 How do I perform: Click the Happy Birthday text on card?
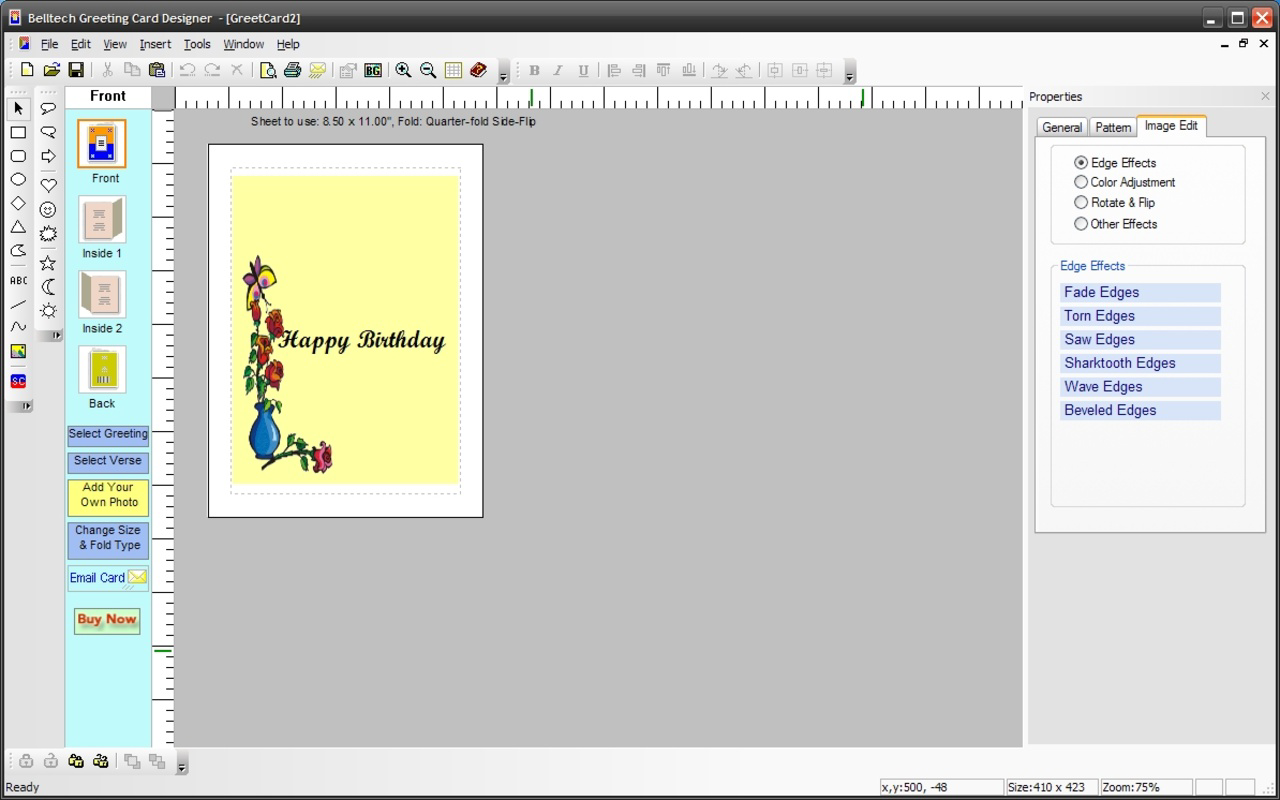362,340
